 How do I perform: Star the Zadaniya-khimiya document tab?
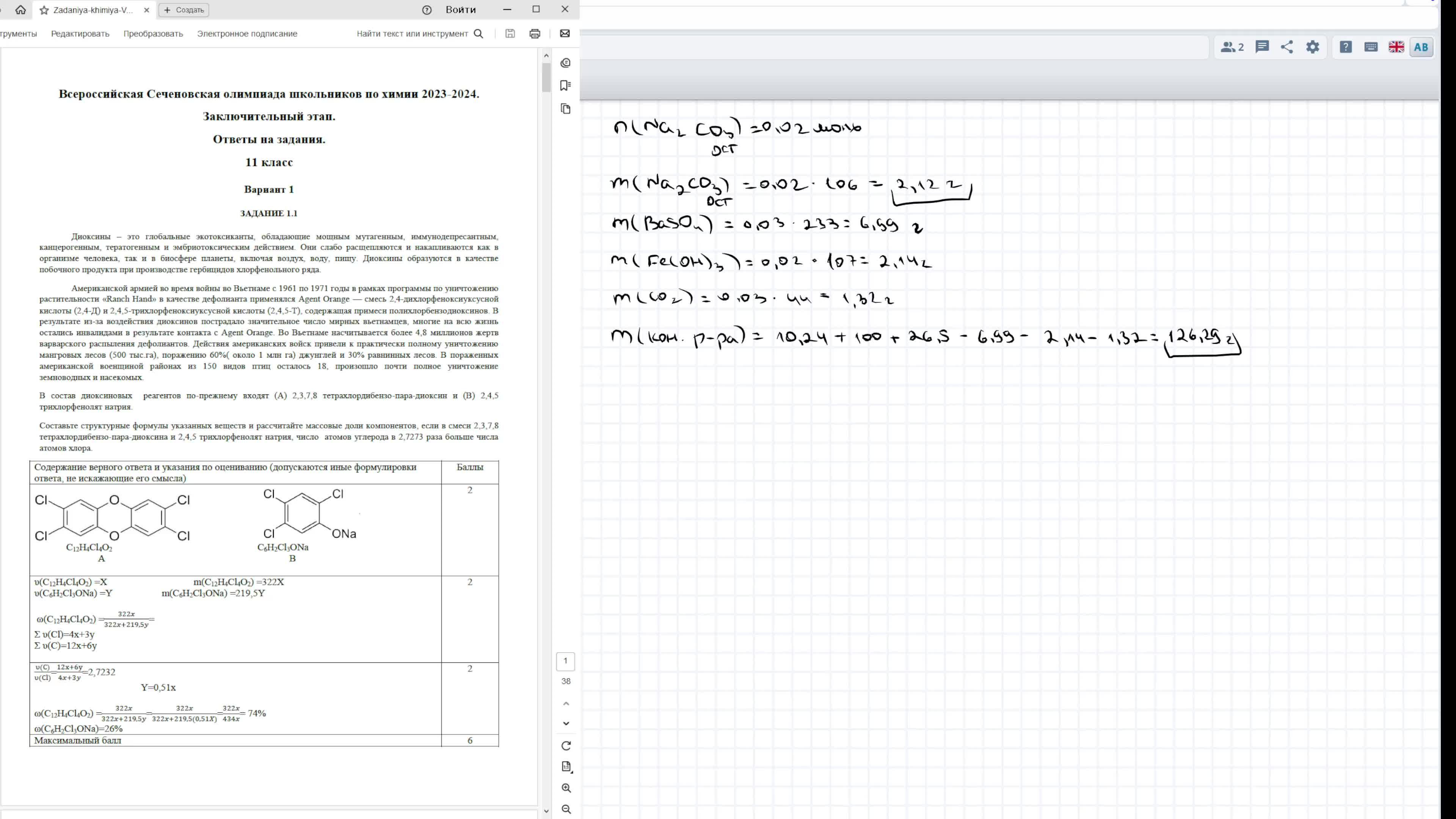44,10
